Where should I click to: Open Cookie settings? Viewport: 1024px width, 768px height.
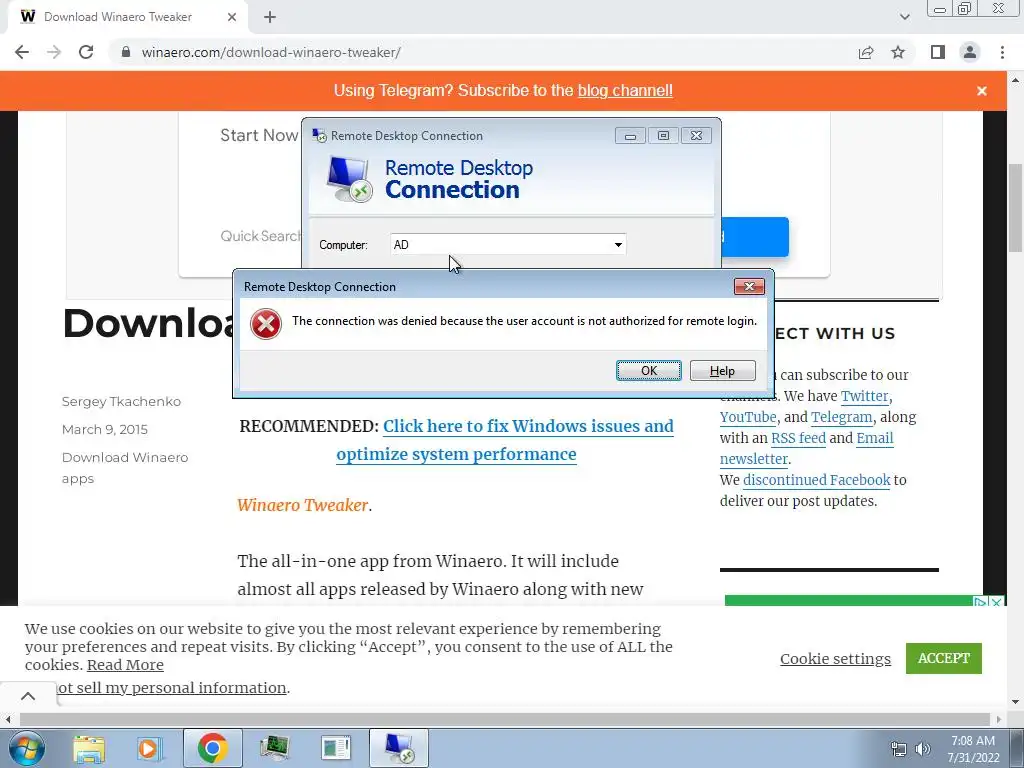point(835,659)
